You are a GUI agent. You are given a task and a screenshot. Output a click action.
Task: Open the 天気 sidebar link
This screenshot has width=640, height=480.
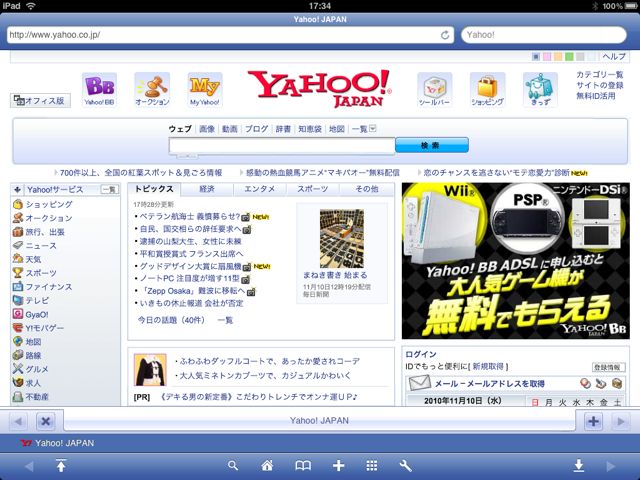(x=33, y=259)
